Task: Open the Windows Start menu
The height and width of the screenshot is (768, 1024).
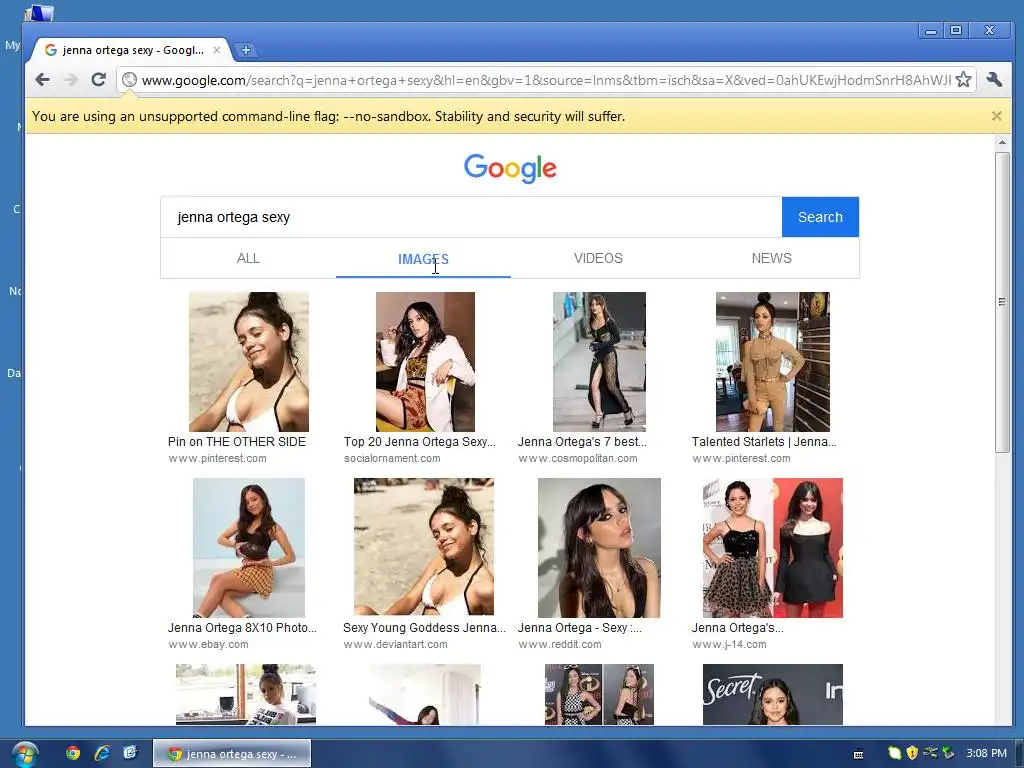Action: pyautogui.click(x=24, y=754)
